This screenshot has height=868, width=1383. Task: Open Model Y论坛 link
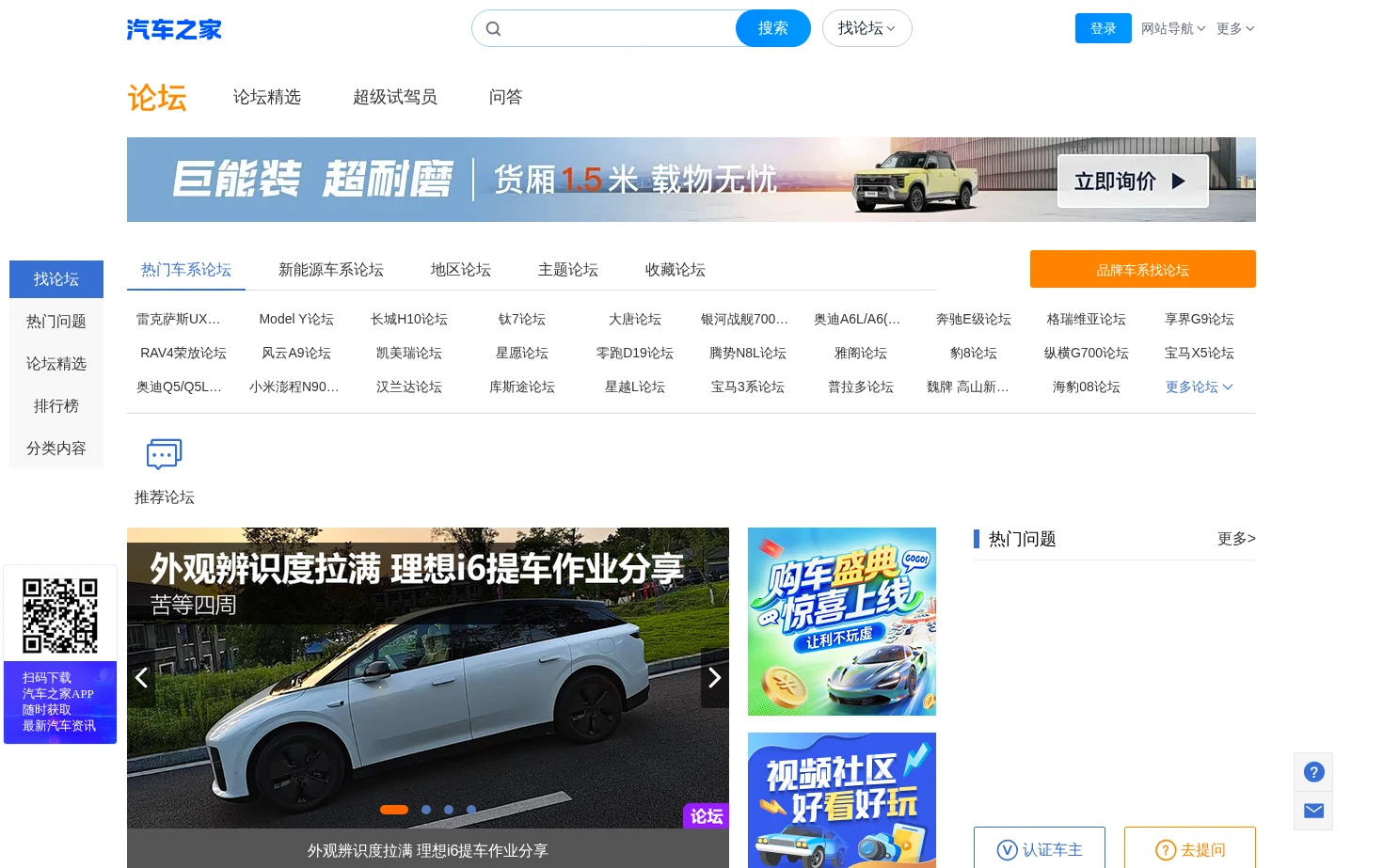(x=296, y=319)
